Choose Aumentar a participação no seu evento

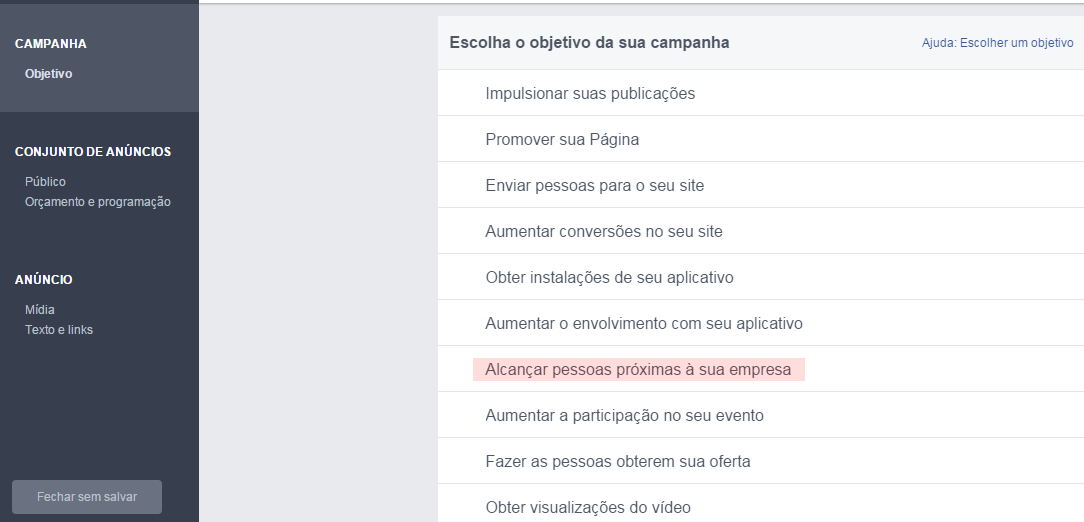pos(624,416)
